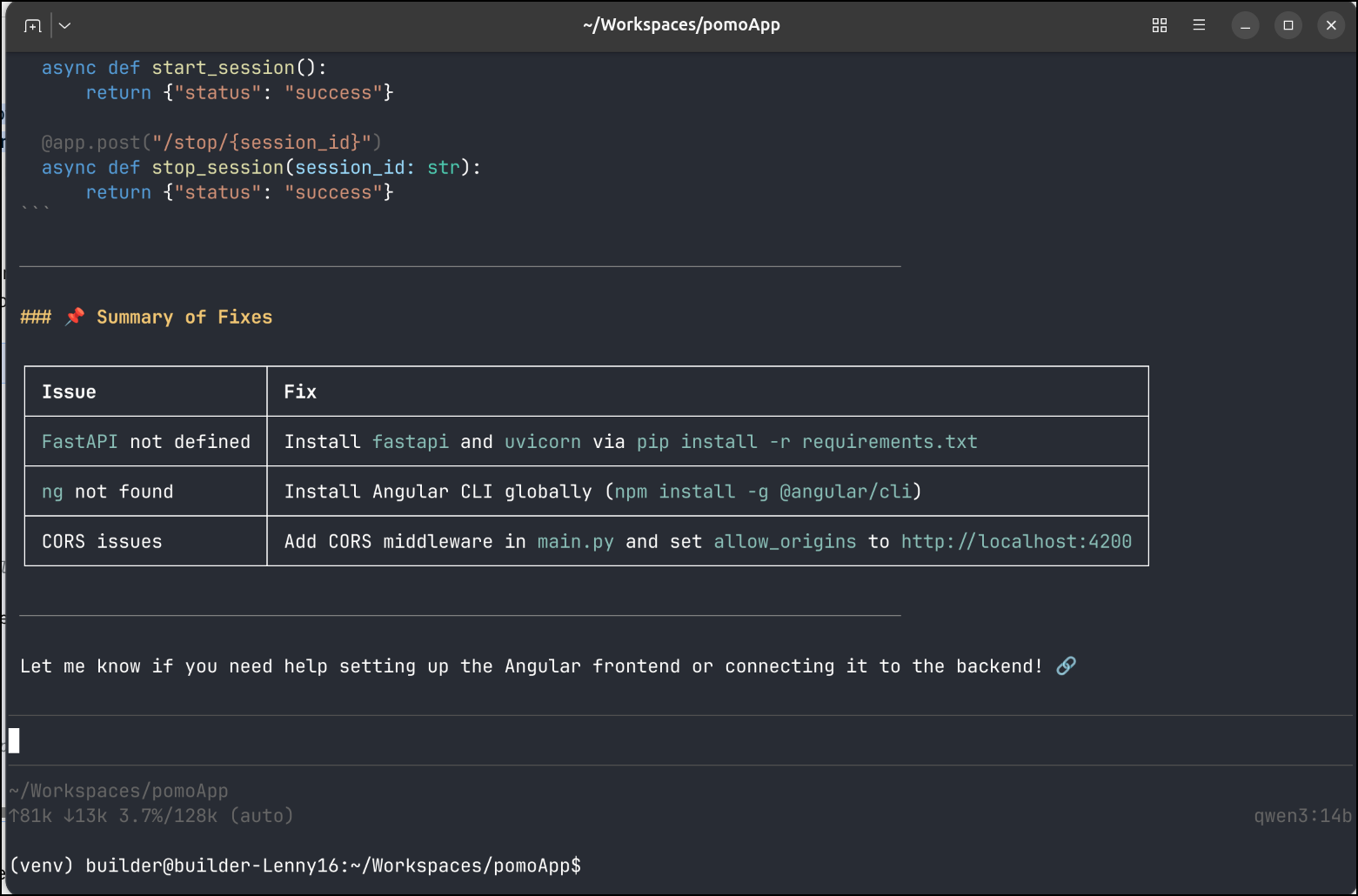Viewport: 1358px width, 896px height.
Task: Click the qwen3:14b model label
Action: (x=1302, y=816)
